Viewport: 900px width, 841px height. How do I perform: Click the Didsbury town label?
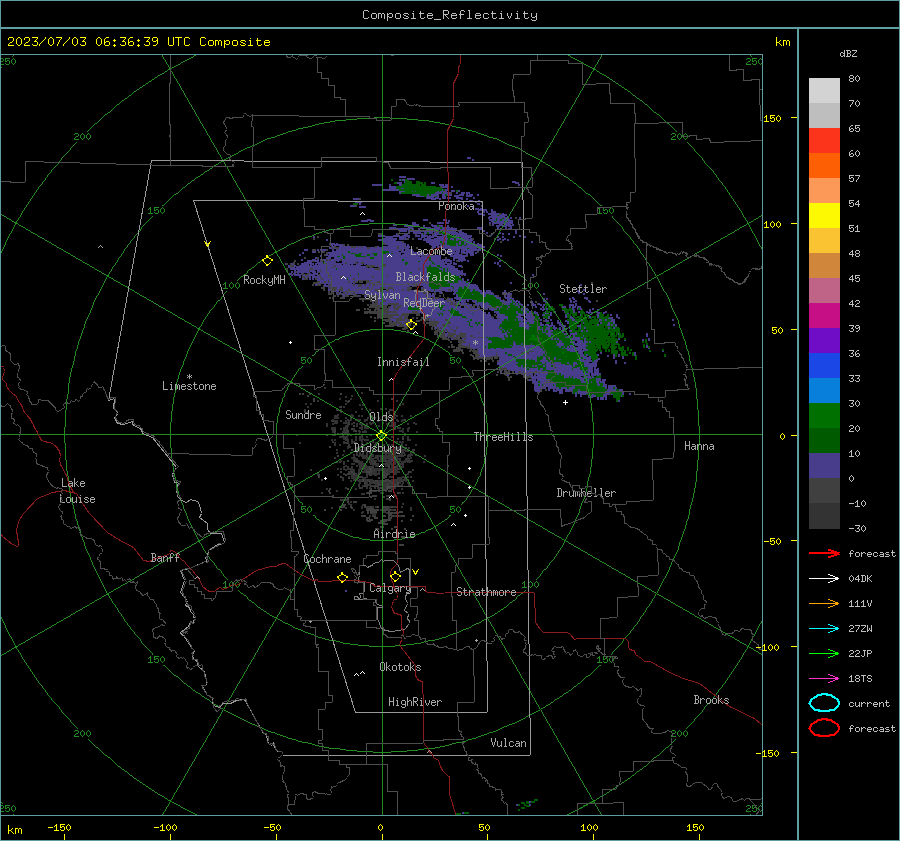(x=377, y=448)
